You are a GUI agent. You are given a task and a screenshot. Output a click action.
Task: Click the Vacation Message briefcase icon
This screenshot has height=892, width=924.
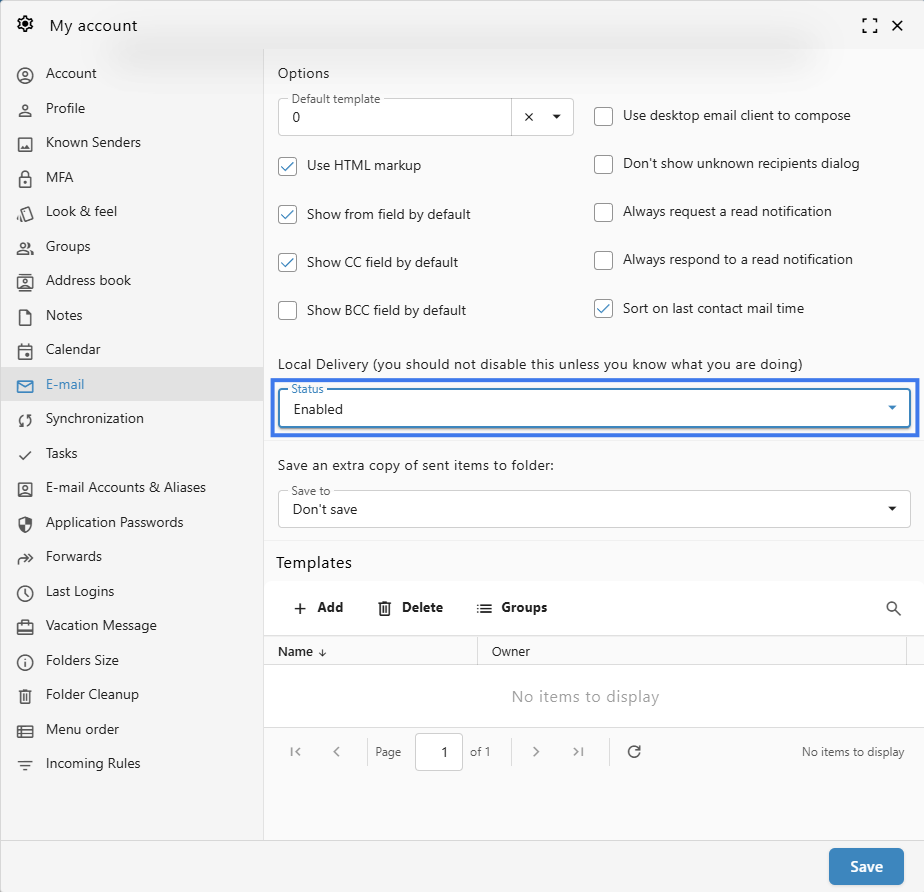click(25, 627)
